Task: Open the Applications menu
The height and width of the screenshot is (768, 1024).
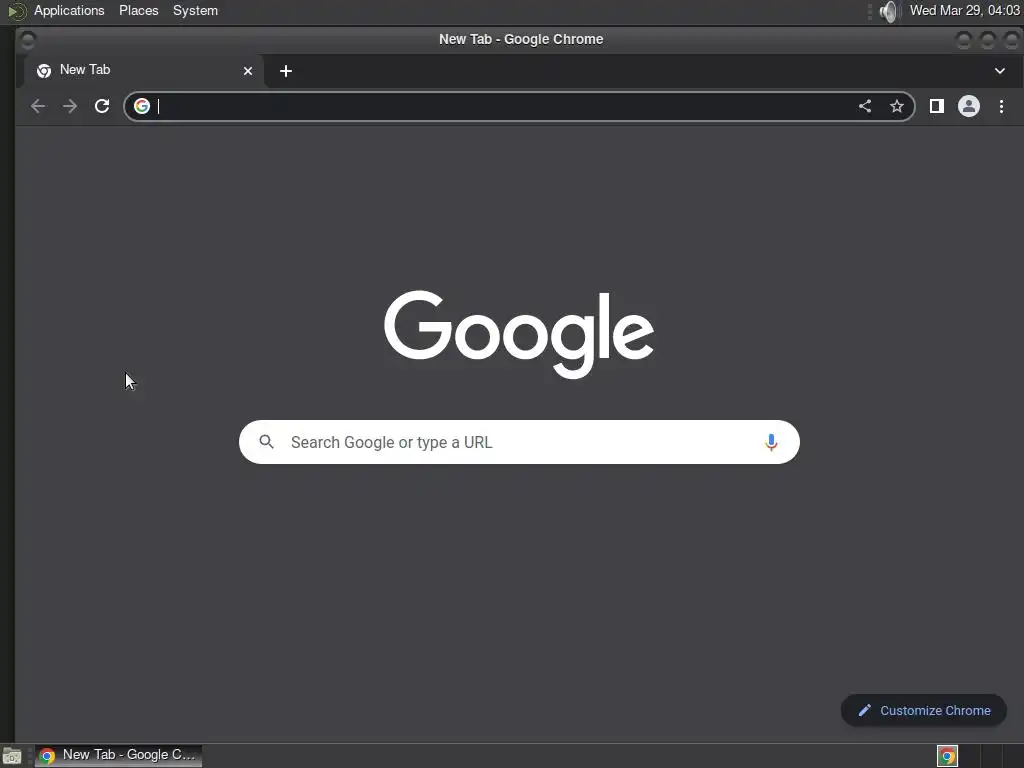Action: [x=69, y=10]
